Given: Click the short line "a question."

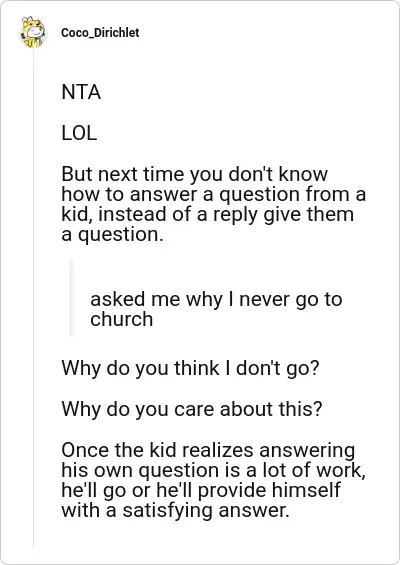Looking at the screenshot, I should click(110, 235).
